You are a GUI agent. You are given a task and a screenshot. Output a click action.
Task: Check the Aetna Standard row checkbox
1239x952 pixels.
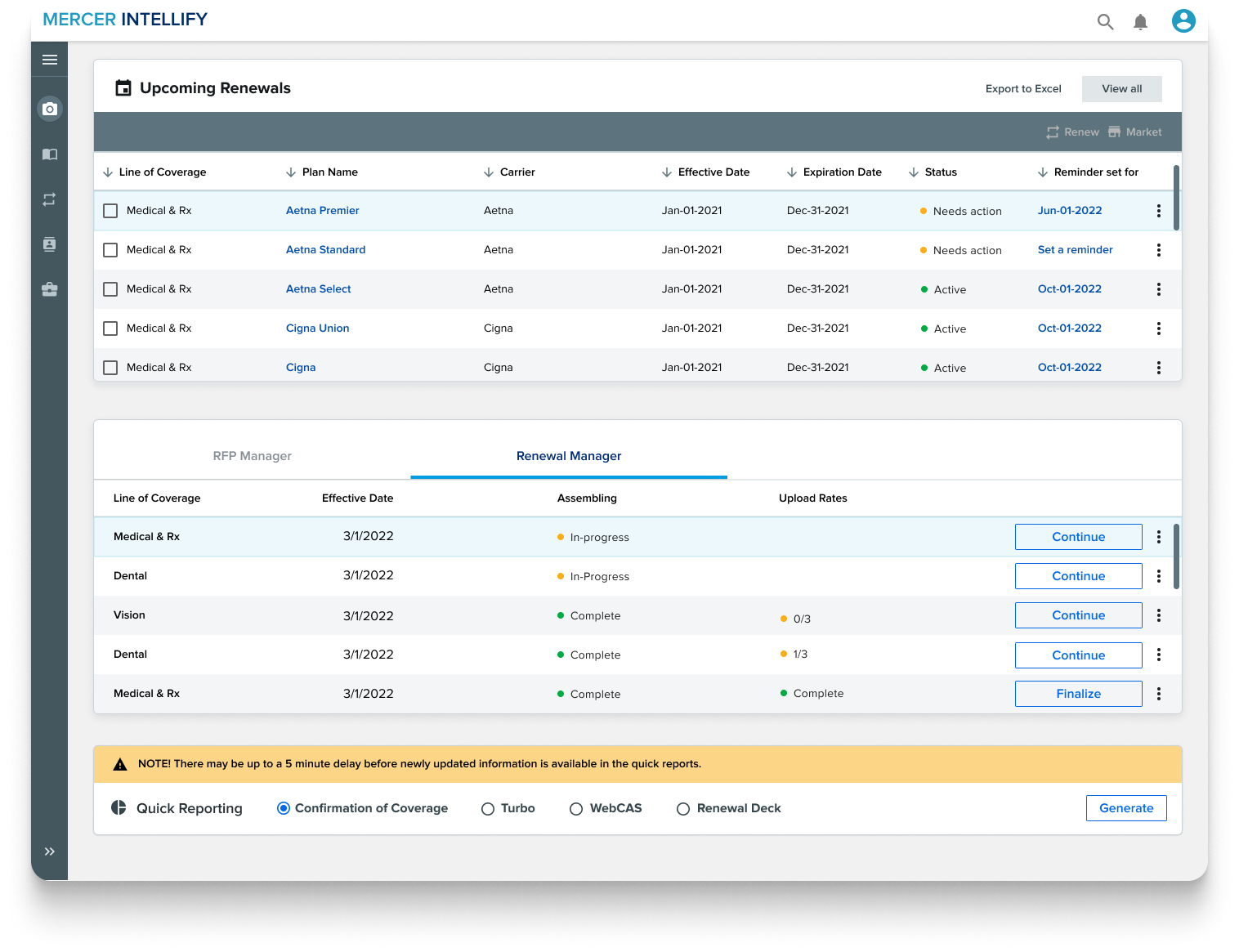[110, 250]
